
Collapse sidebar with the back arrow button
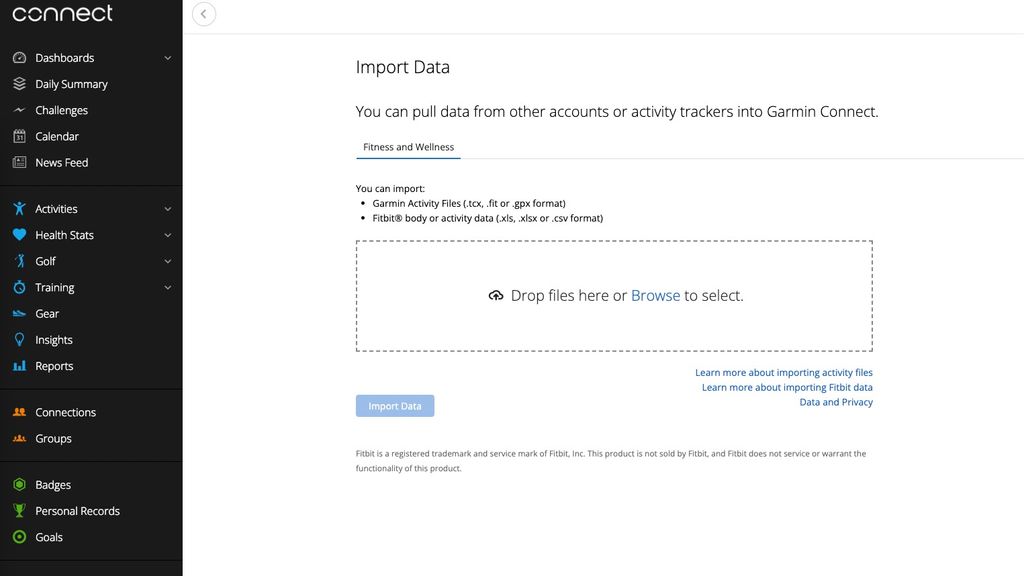(x=204, y=14)
